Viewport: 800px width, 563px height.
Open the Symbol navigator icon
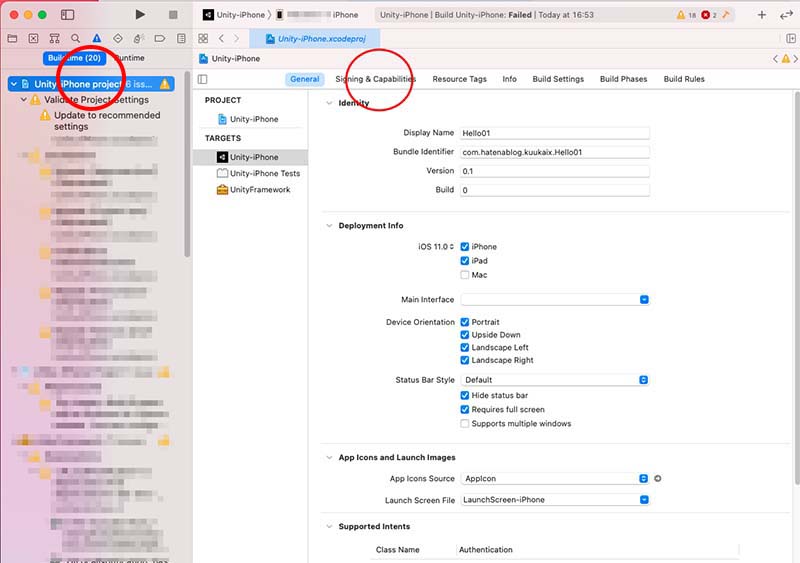(55, 38)
